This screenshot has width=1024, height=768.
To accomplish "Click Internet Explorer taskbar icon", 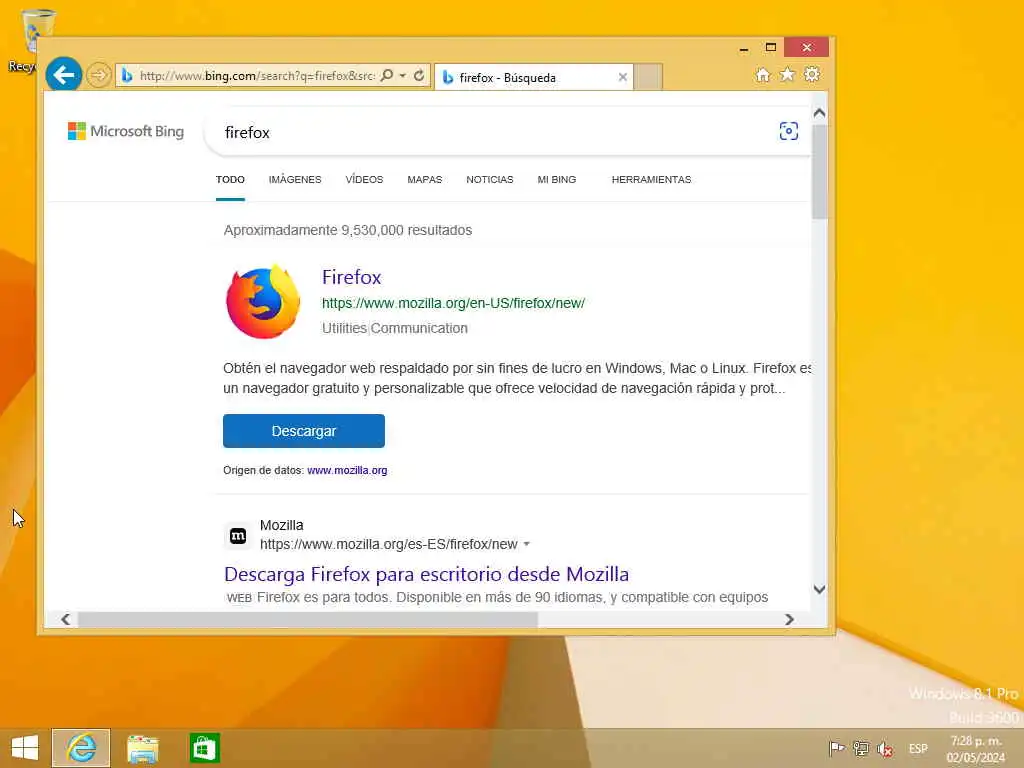I will (81, 748).
